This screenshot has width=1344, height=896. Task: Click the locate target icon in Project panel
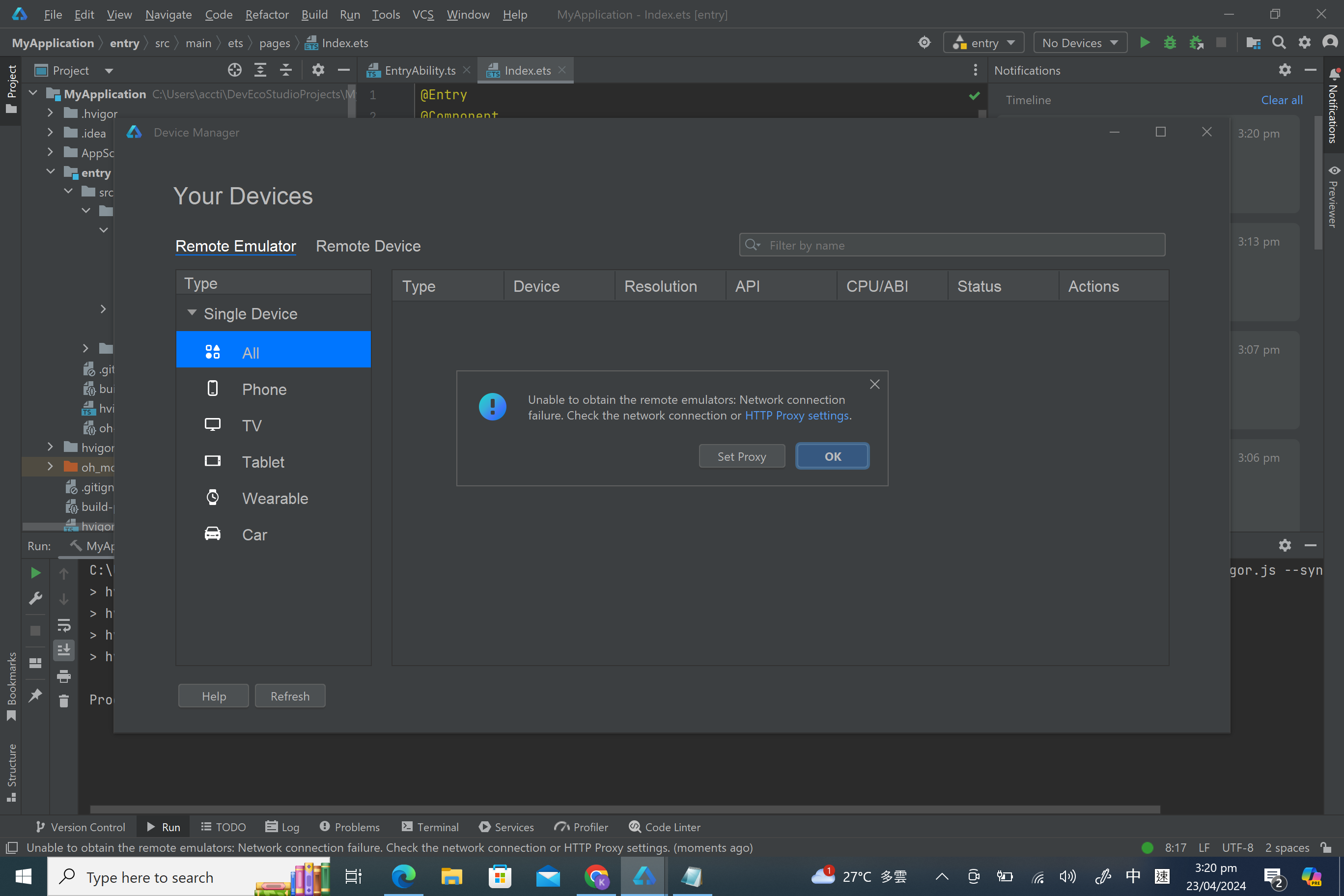pos(234,70)
